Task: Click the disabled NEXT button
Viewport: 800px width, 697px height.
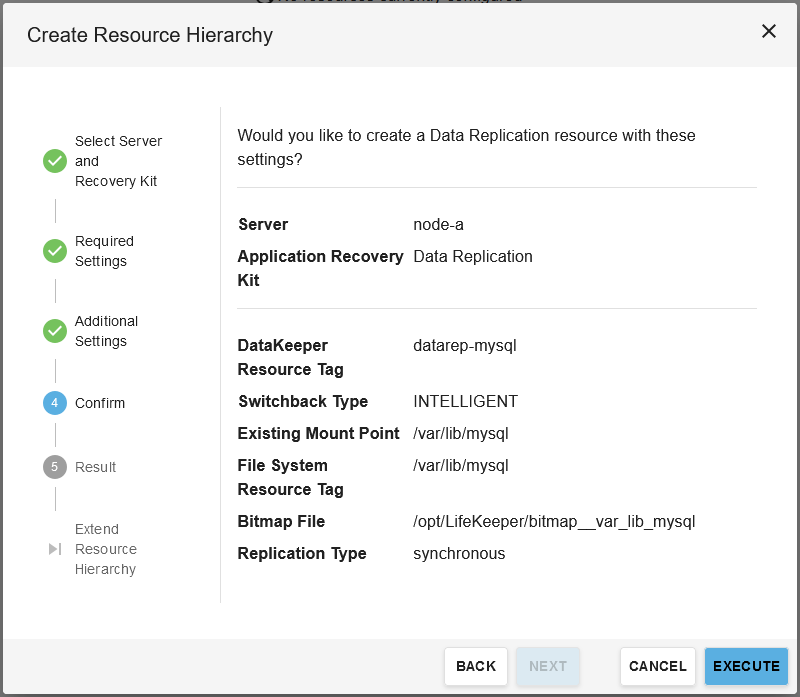Action: 548,666
